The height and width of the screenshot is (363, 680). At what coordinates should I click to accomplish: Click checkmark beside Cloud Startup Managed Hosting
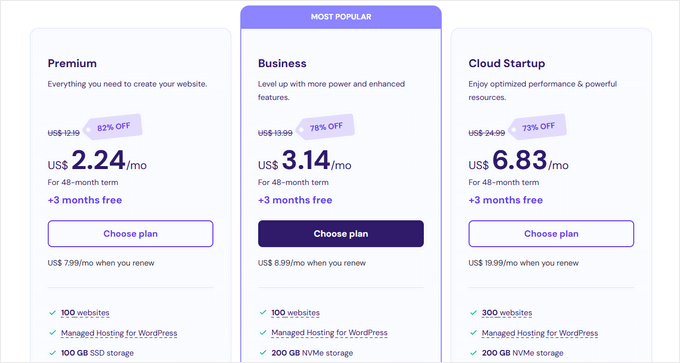473,333
